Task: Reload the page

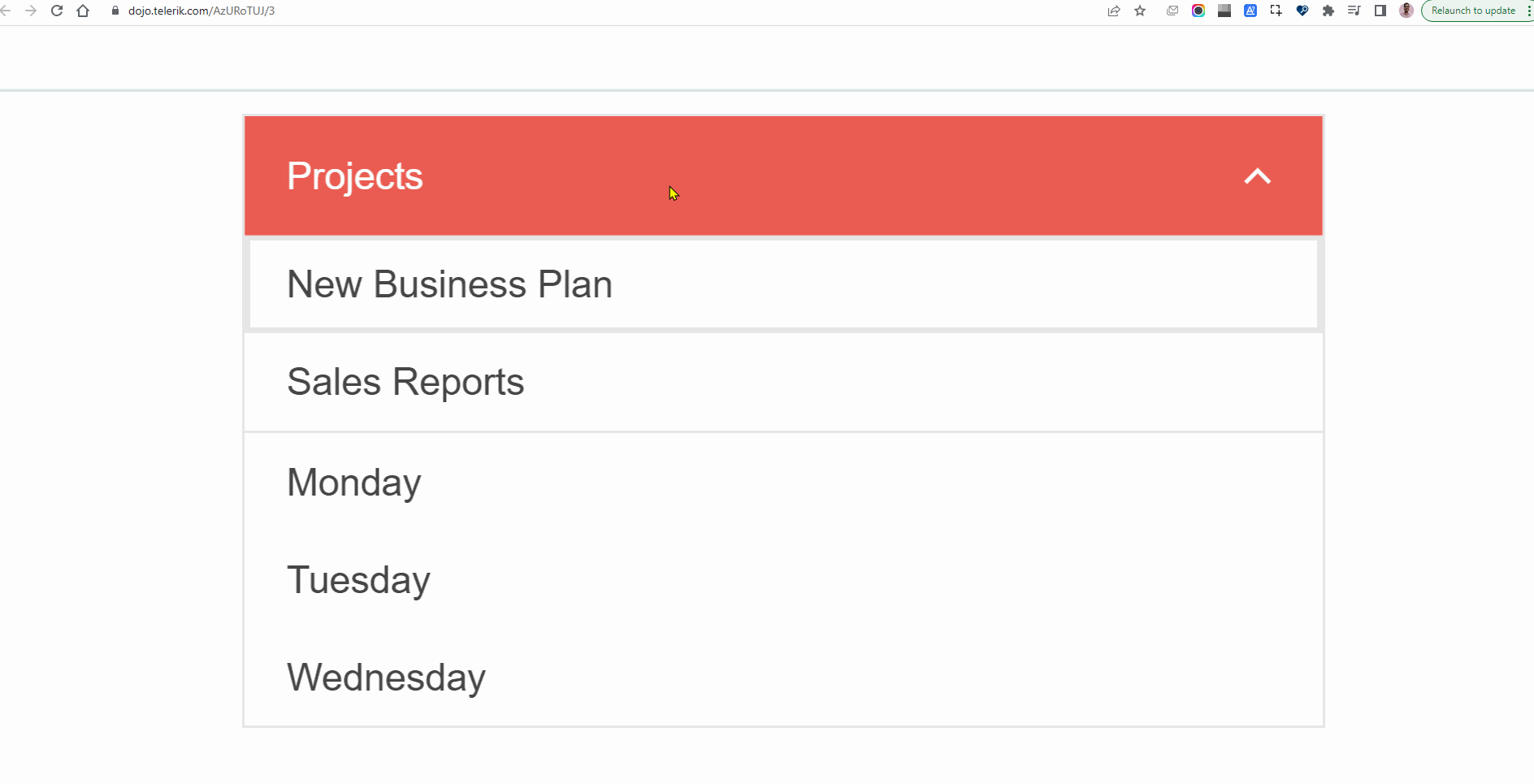Action: pos(57,11)
